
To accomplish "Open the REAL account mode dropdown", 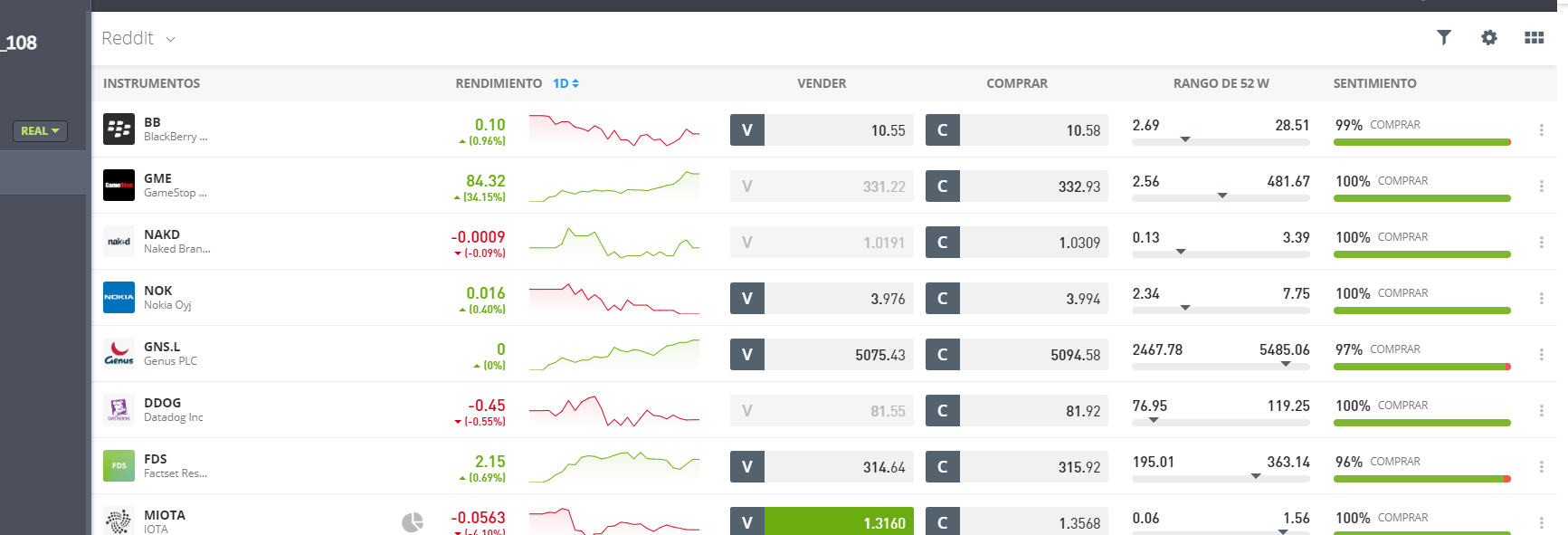I will [x=40, y=131].
